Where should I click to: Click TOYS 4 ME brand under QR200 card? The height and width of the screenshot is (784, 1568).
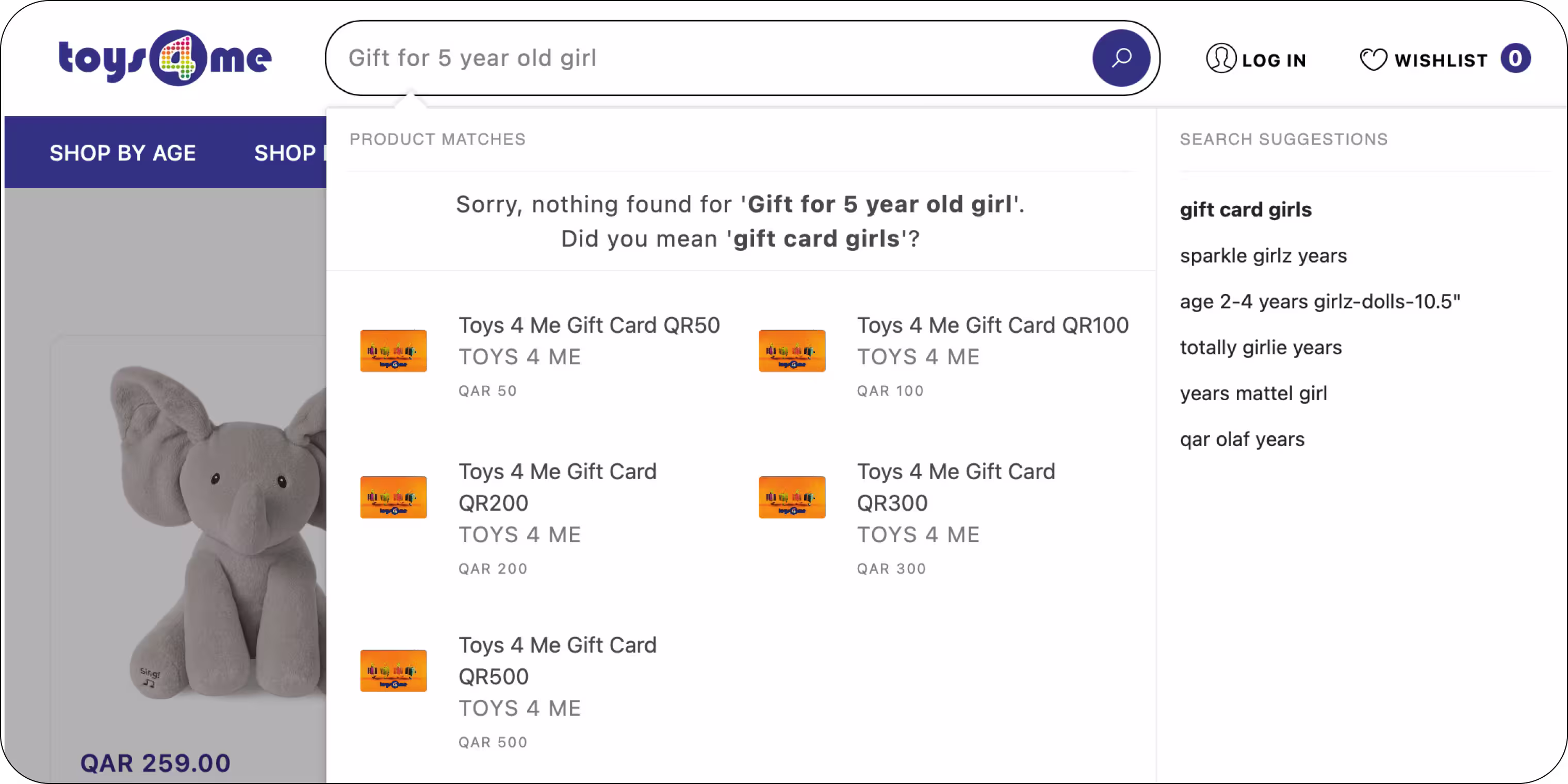[x=519, y=534]
